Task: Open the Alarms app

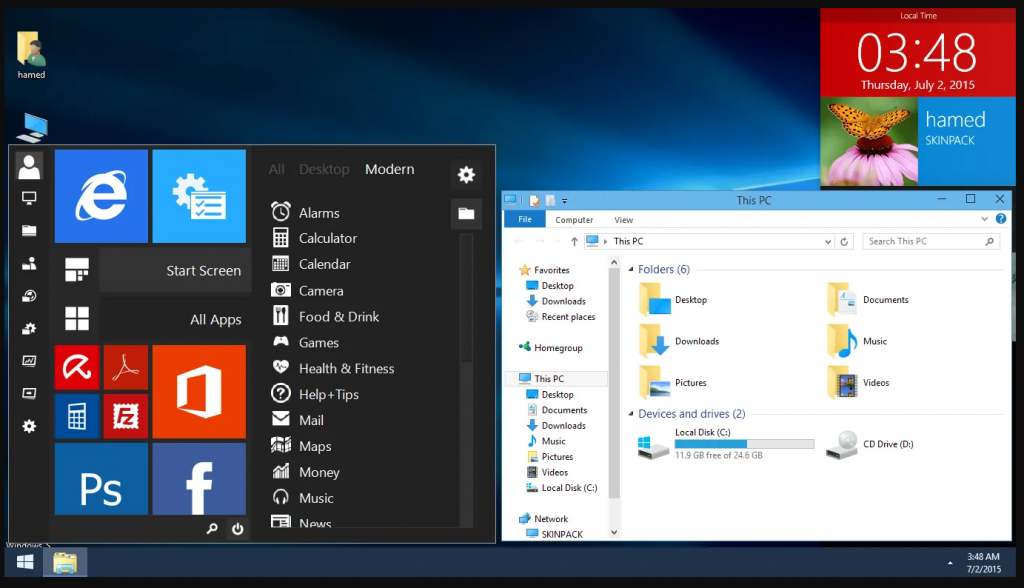Action: 306,212
